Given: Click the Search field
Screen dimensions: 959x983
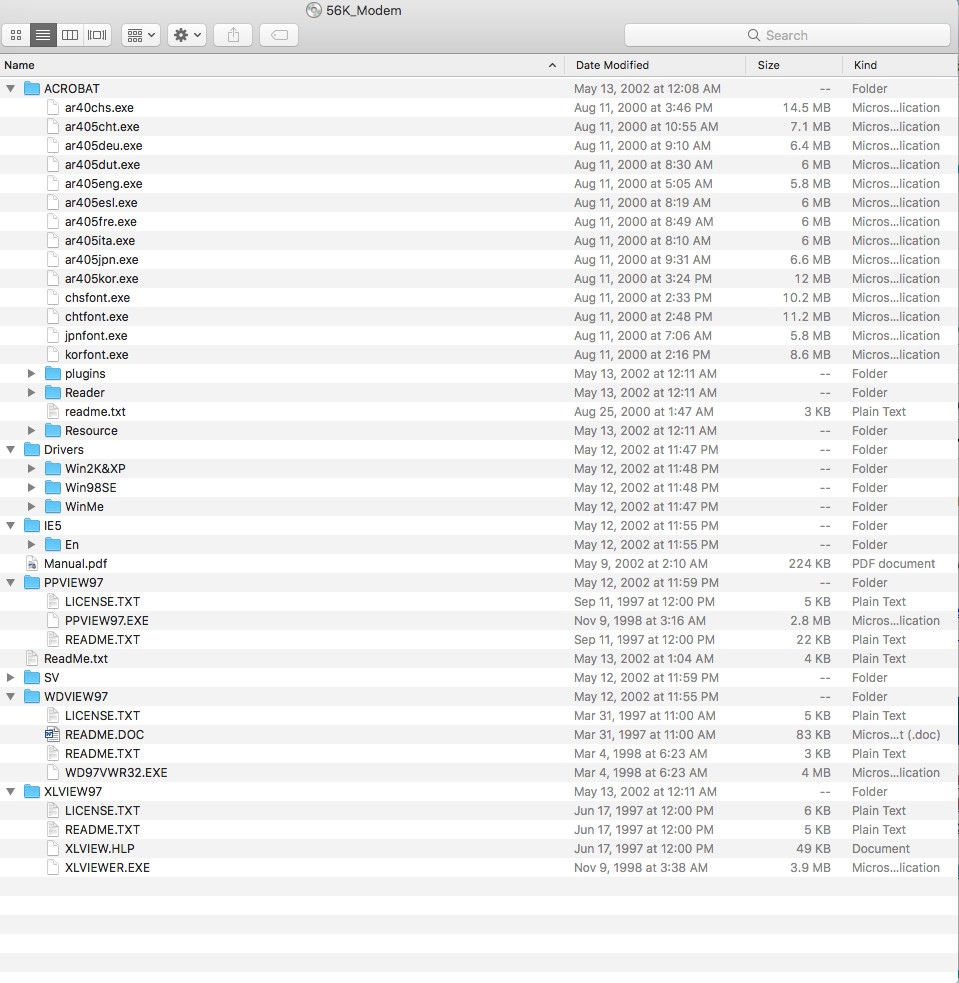Looking at the screenshot, I should click(787, 35).
